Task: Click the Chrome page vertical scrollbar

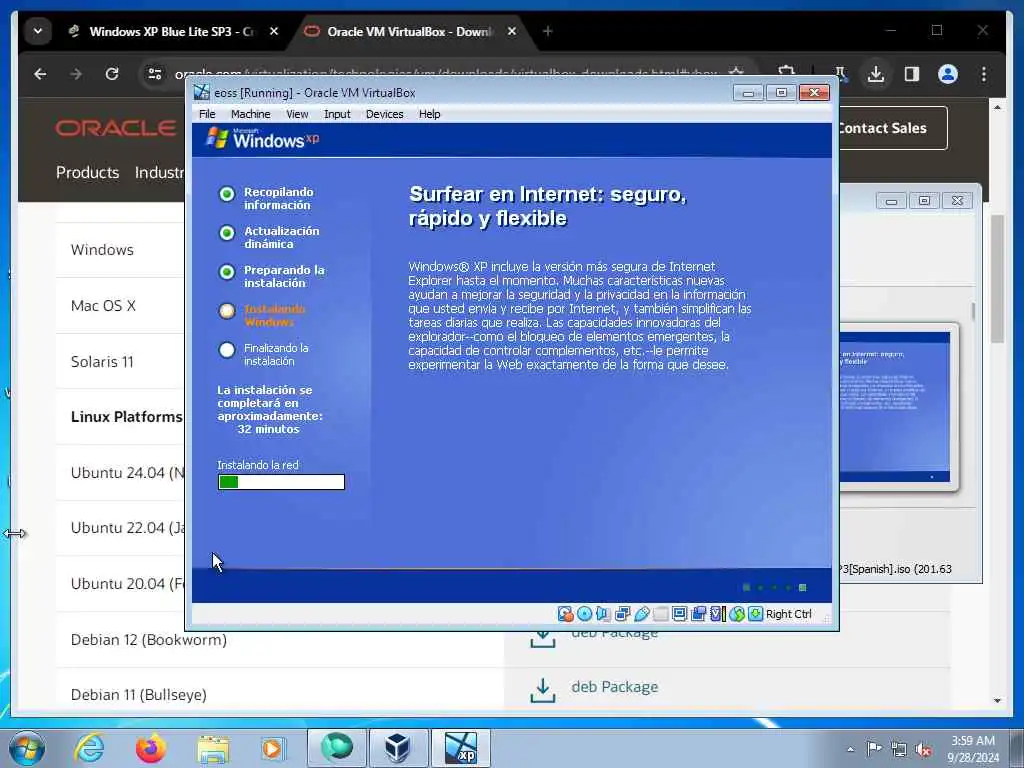Action: 997,278
